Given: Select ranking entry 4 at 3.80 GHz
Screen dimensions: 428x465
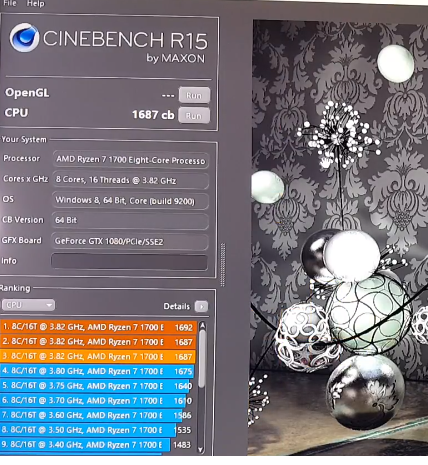Looking at the screenshot, I should (x=97, y=371).
